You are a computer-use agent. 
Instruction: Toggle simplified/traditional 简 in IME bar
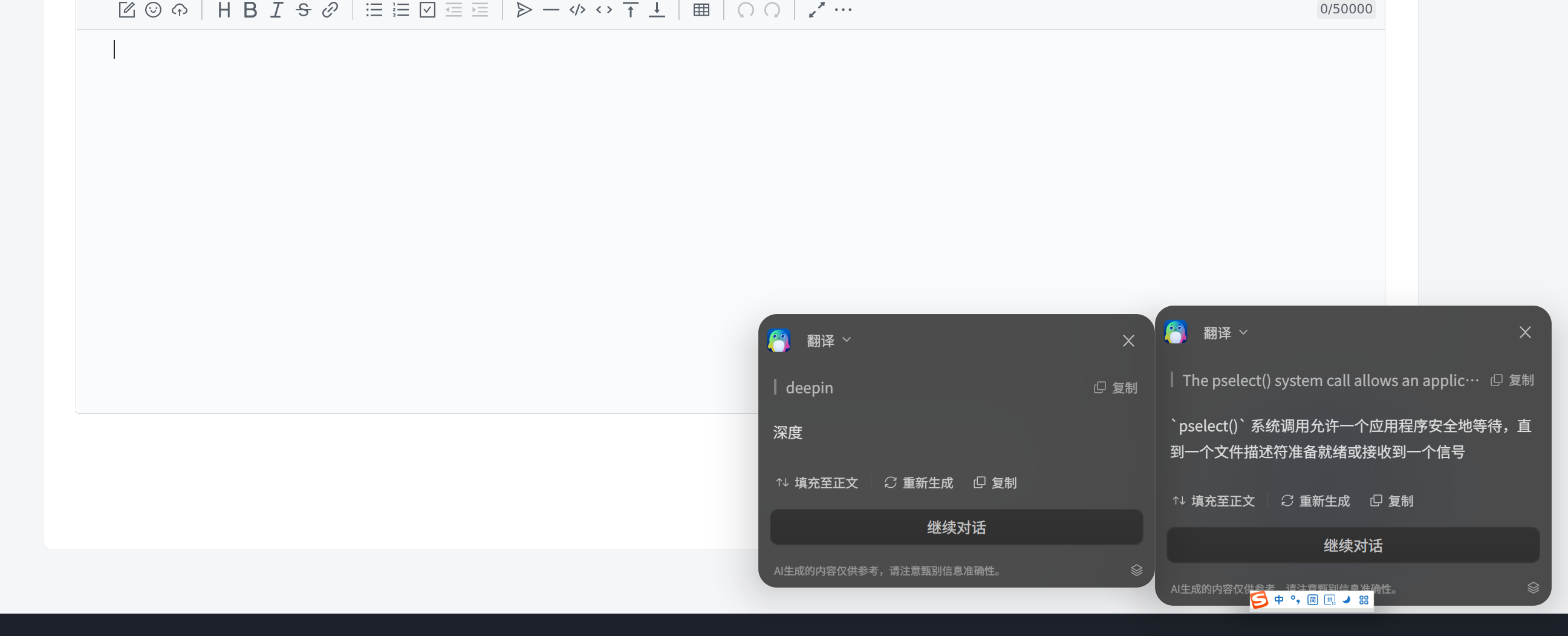click(x=1312, y=600)
